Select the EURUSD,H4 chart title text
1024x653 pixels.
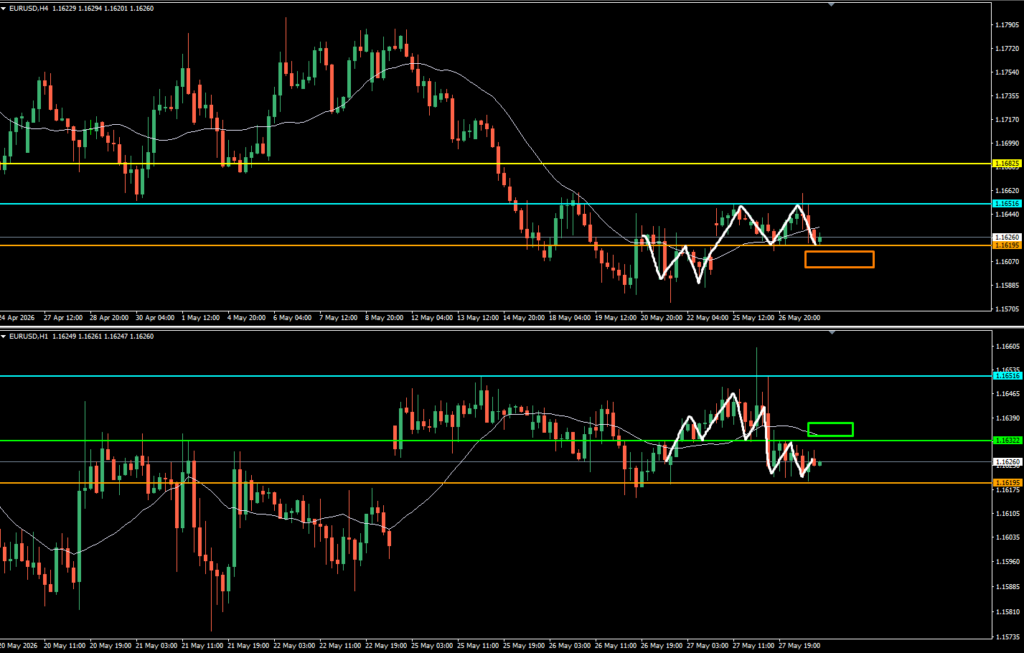pyautogui.click(x=29, y=8)
